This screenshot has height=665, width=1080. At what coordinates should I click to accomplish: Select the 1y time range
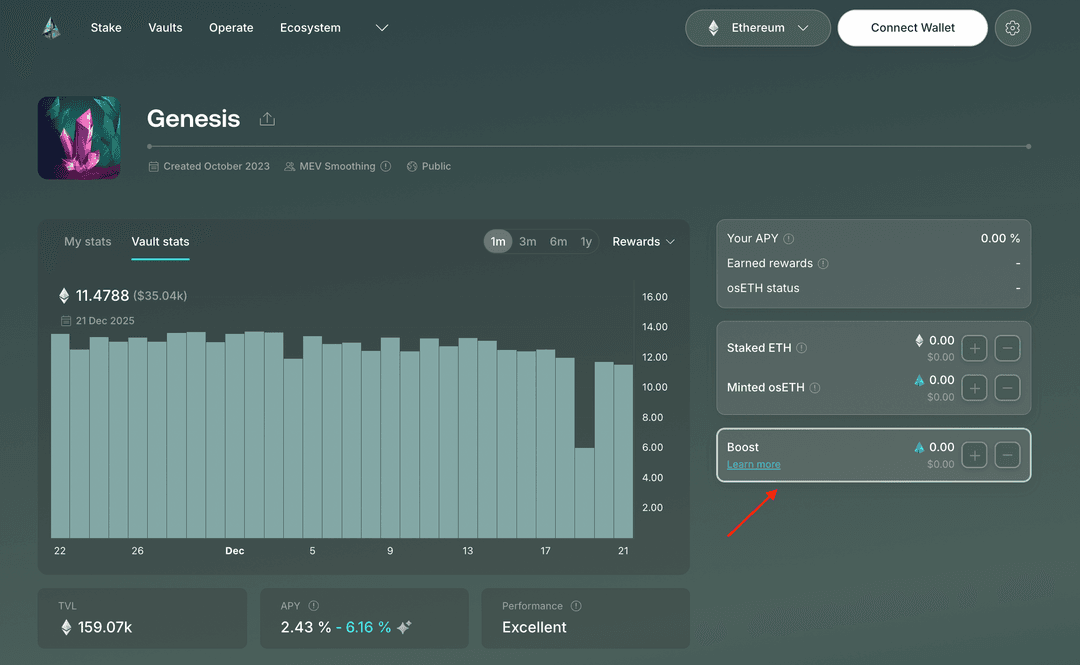click(586, 242)
